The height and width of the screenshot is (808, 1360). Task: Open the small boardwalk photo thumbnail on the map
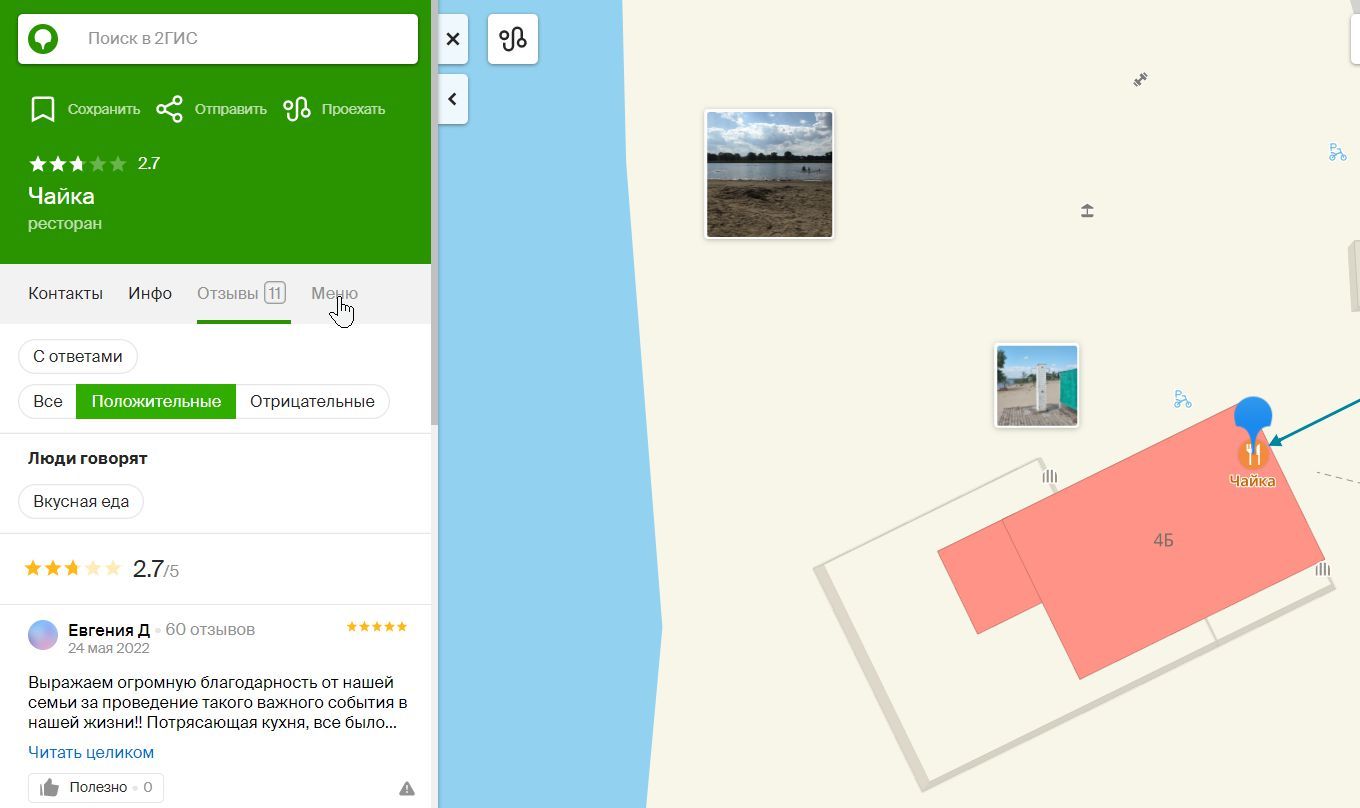1037,386
